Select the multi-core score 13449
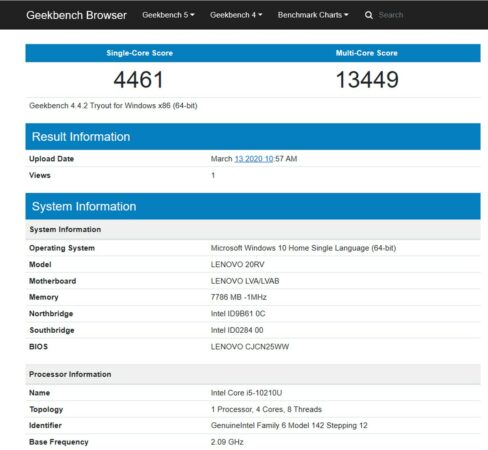 pos(367,80)
